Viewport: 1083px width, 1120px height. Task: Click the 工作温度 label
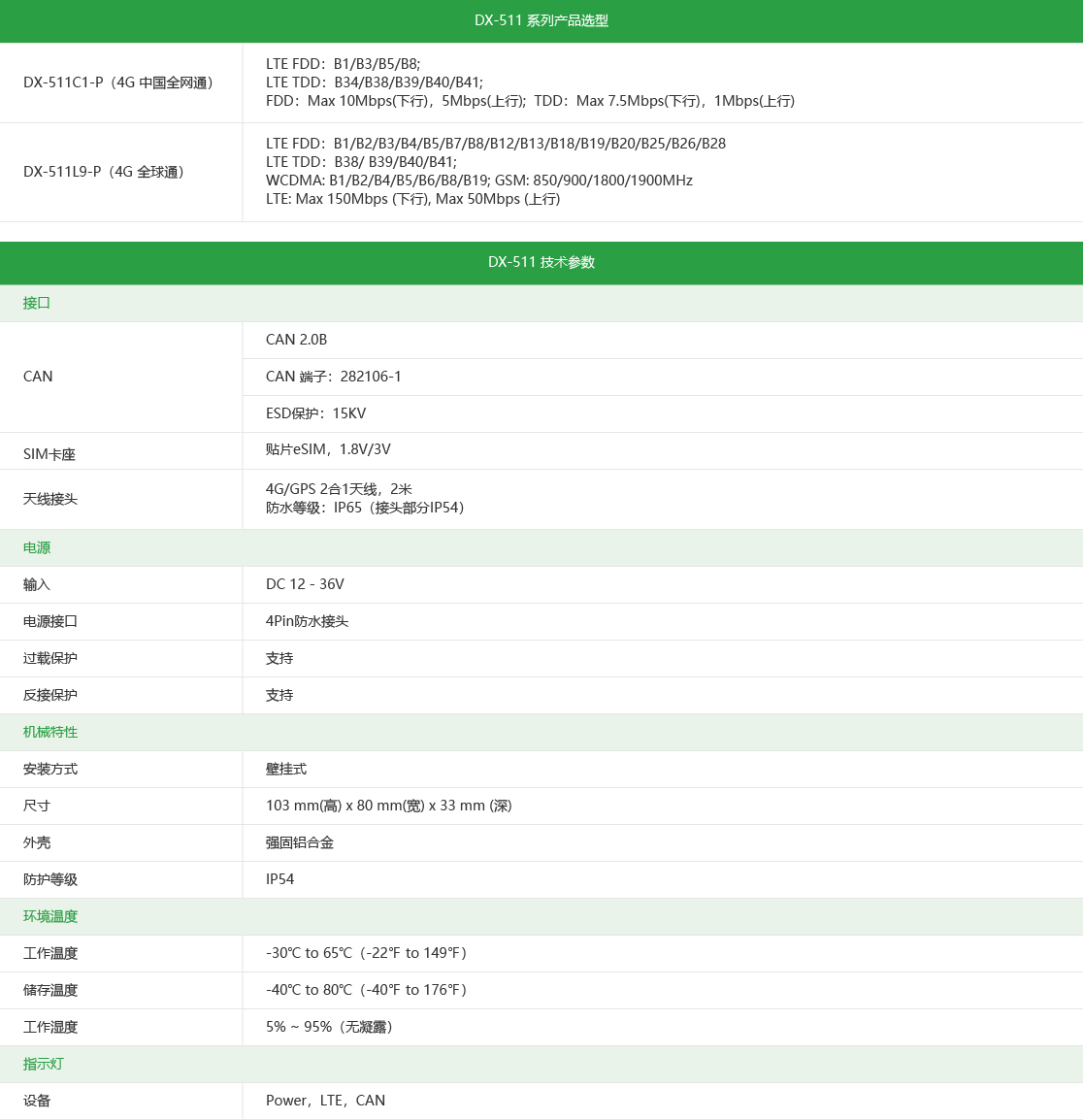50,954
